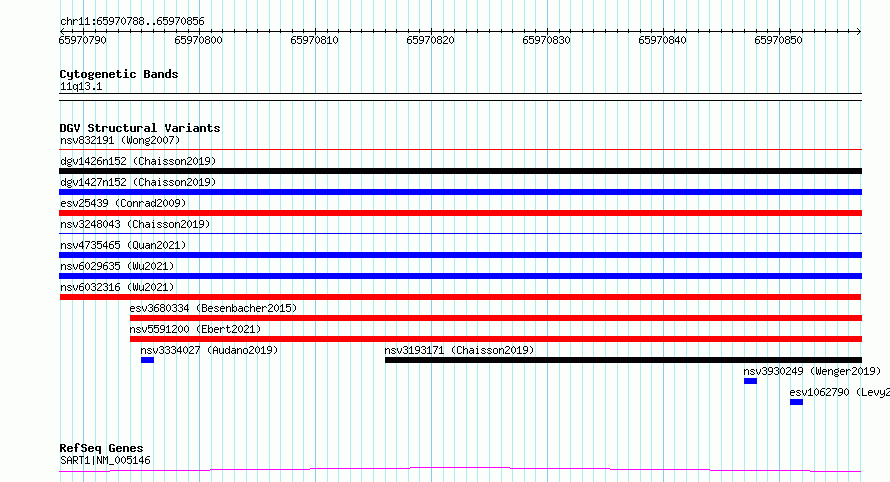Select the nsv5591200 red variant bar
Screen dimensions: 890x482
(x=496, y=339)
